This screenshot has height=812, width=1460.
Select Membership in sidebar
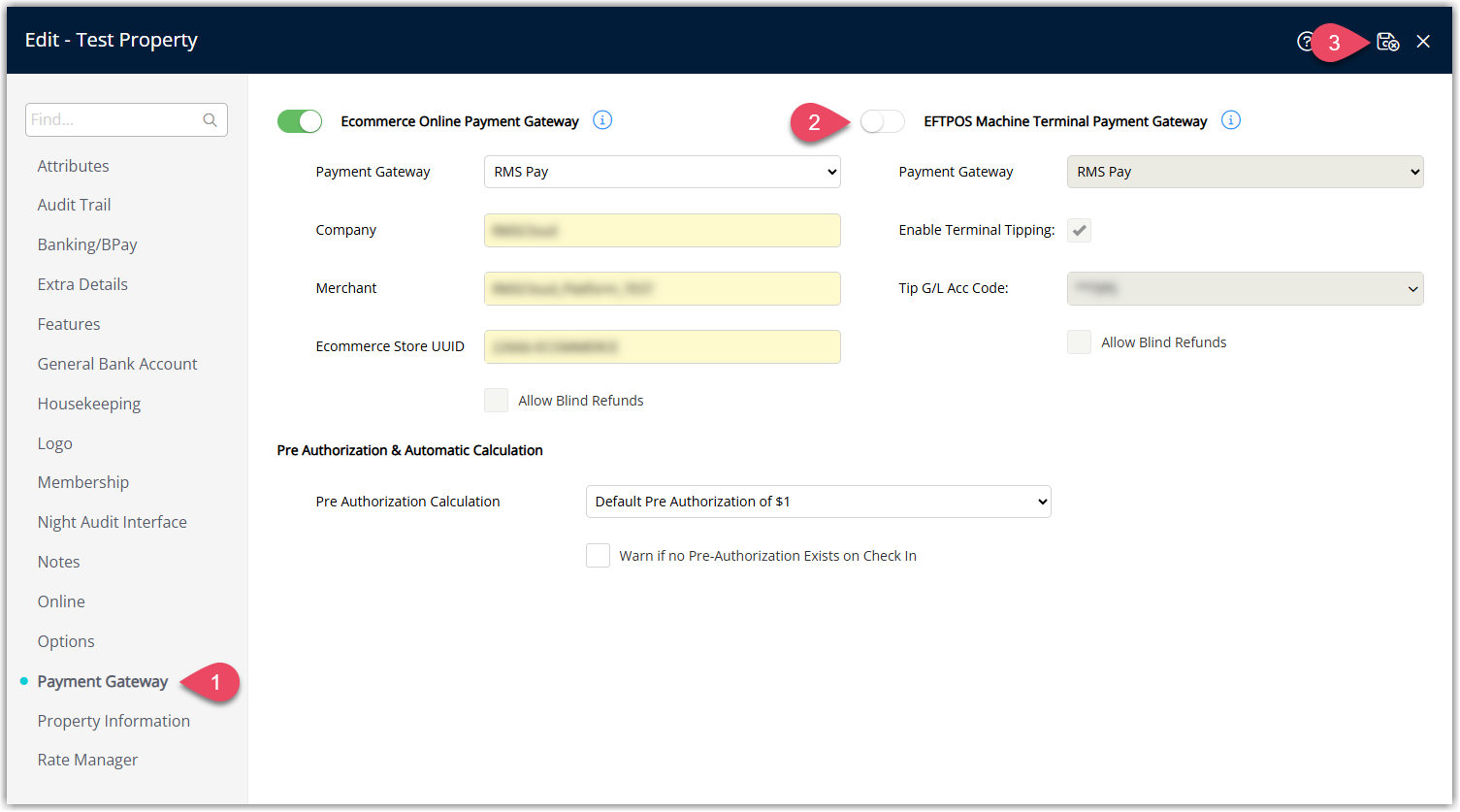click(x=83, y=482)
